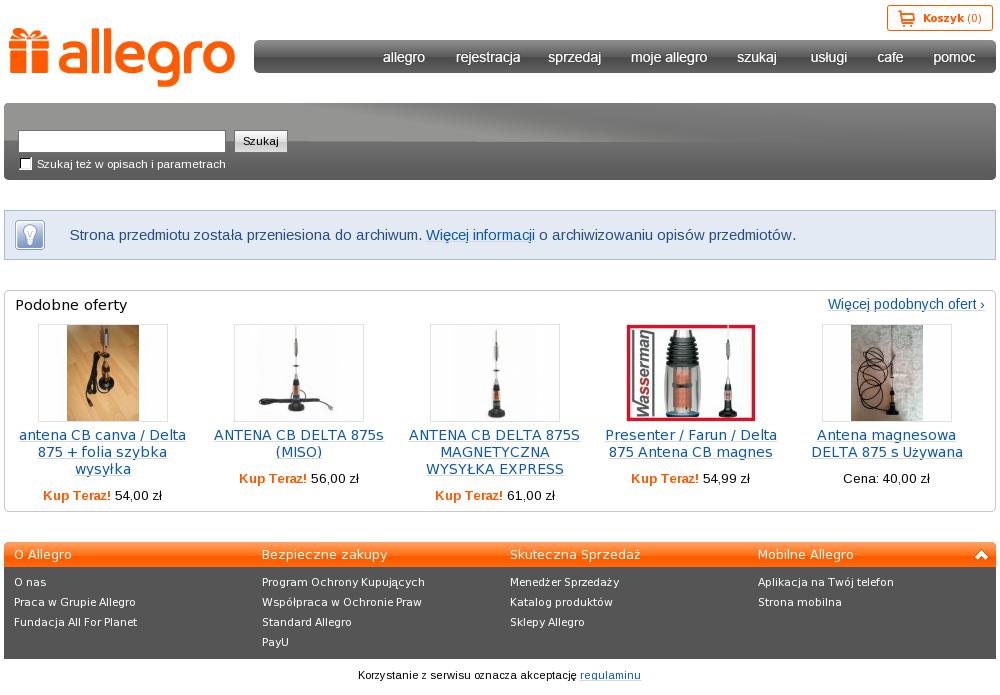The height and width of the screenshot is (695, 1000).
Task: Click the 'Podobne oferty' heading
Action: [x=71, y=305]
